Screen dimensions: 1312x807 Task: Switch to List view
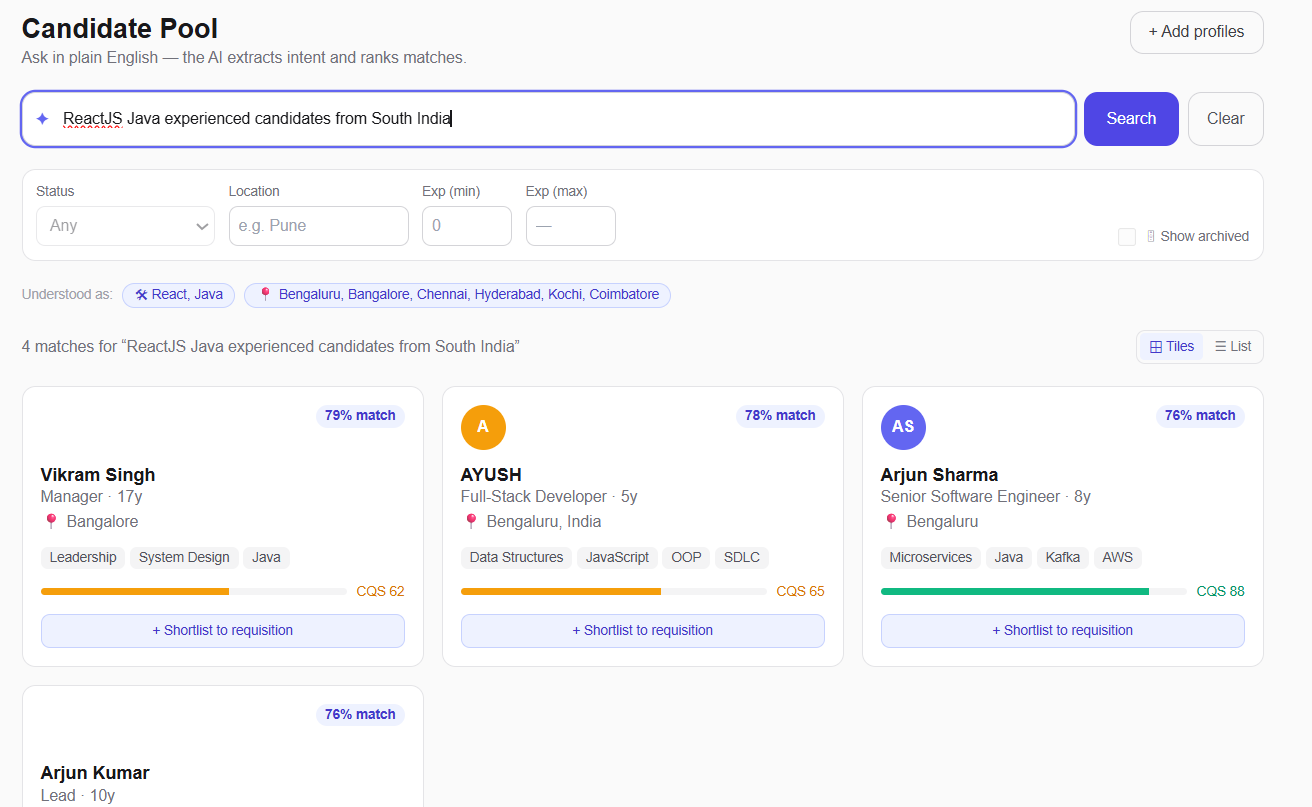coord(1233,347)
